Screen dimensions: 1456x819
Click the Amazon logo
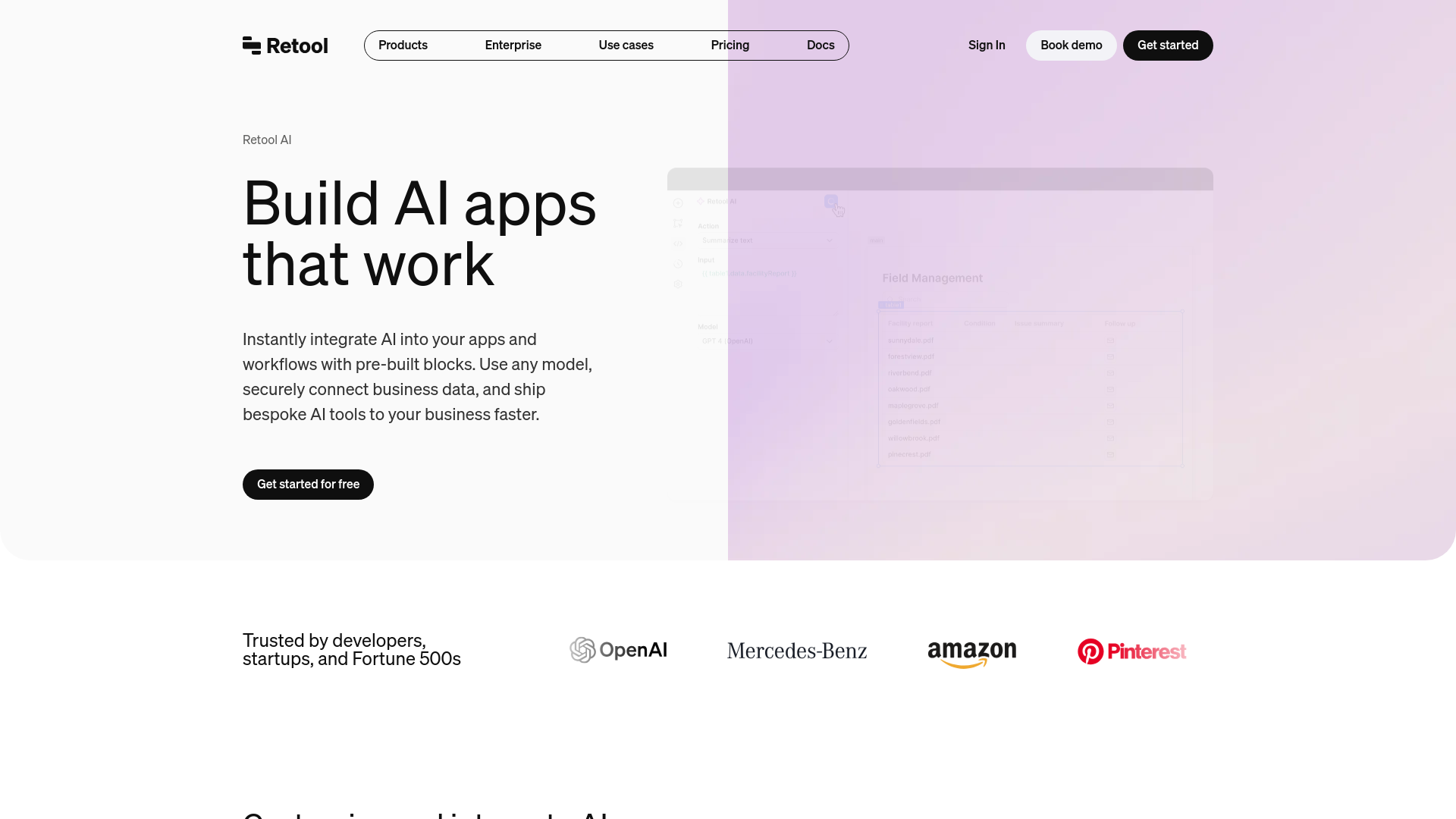click(971, 653)
